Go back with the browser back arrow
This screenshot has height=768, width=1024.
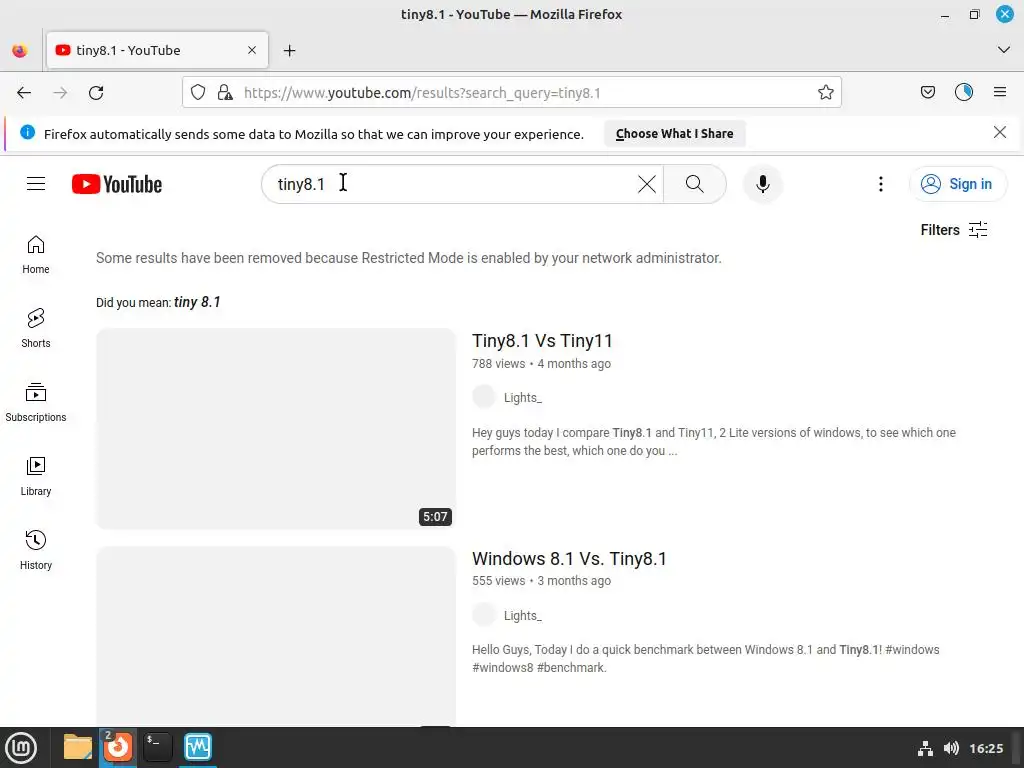click(x=24, y=93)
